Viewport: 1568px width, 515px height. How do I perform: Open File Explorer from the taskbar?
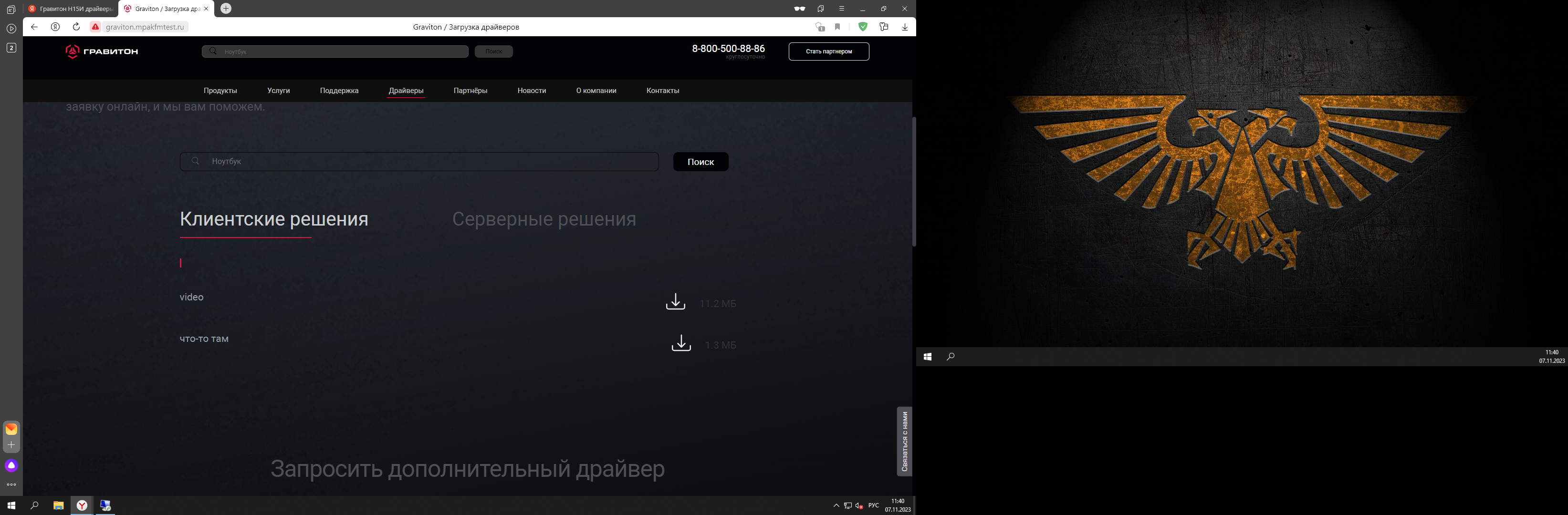[x=58, y=506]
